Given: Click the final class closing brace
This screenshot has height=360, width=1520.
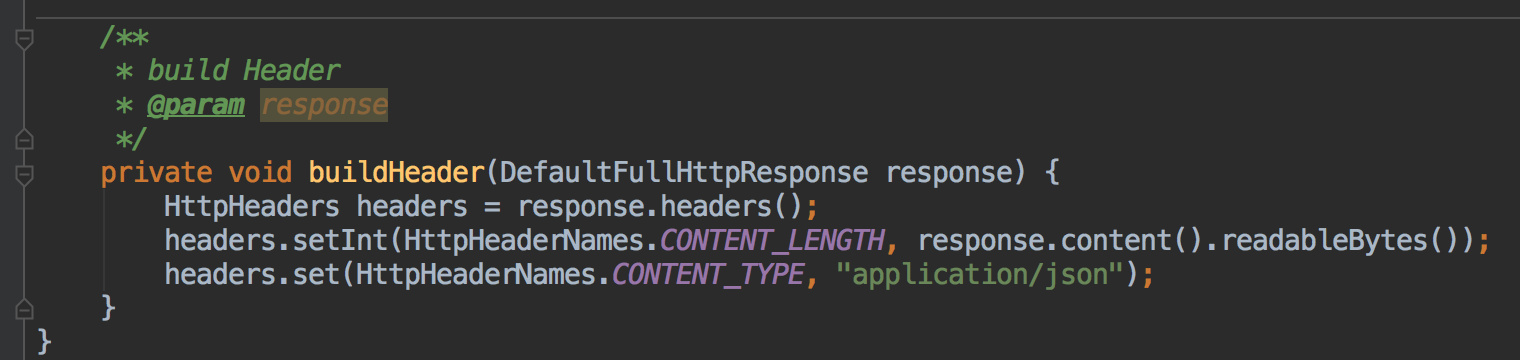Looking at the screenshot, I should coord(44,340).
